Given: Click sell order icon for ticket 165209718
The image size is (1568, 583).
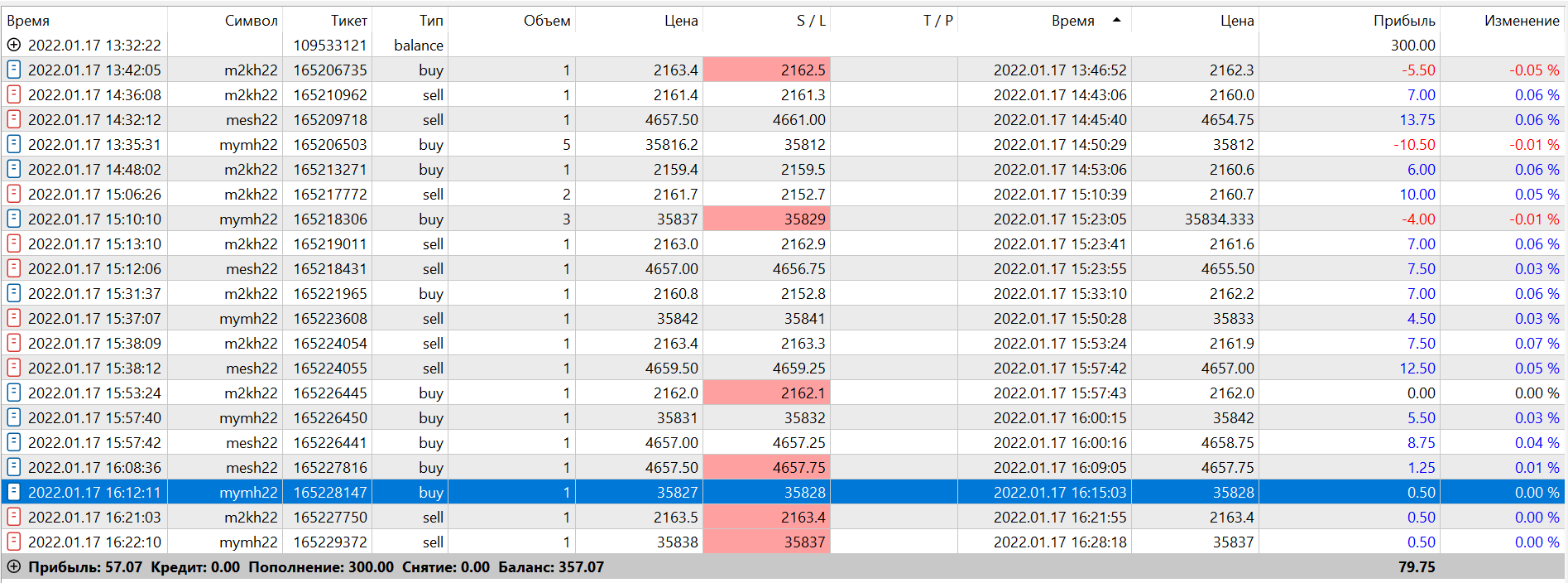Looking at the screenshot, I should pos(14,119).
